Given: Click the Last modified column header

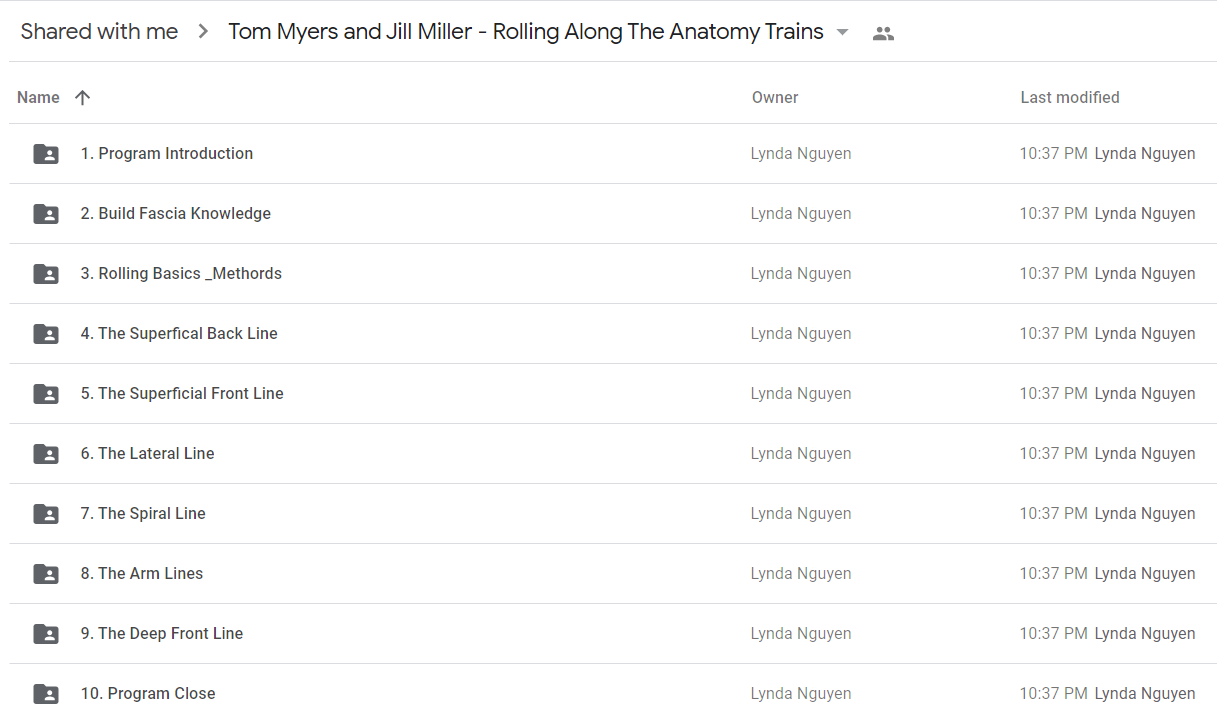Looking at the screenshot, I should (x=1070, y=97).
